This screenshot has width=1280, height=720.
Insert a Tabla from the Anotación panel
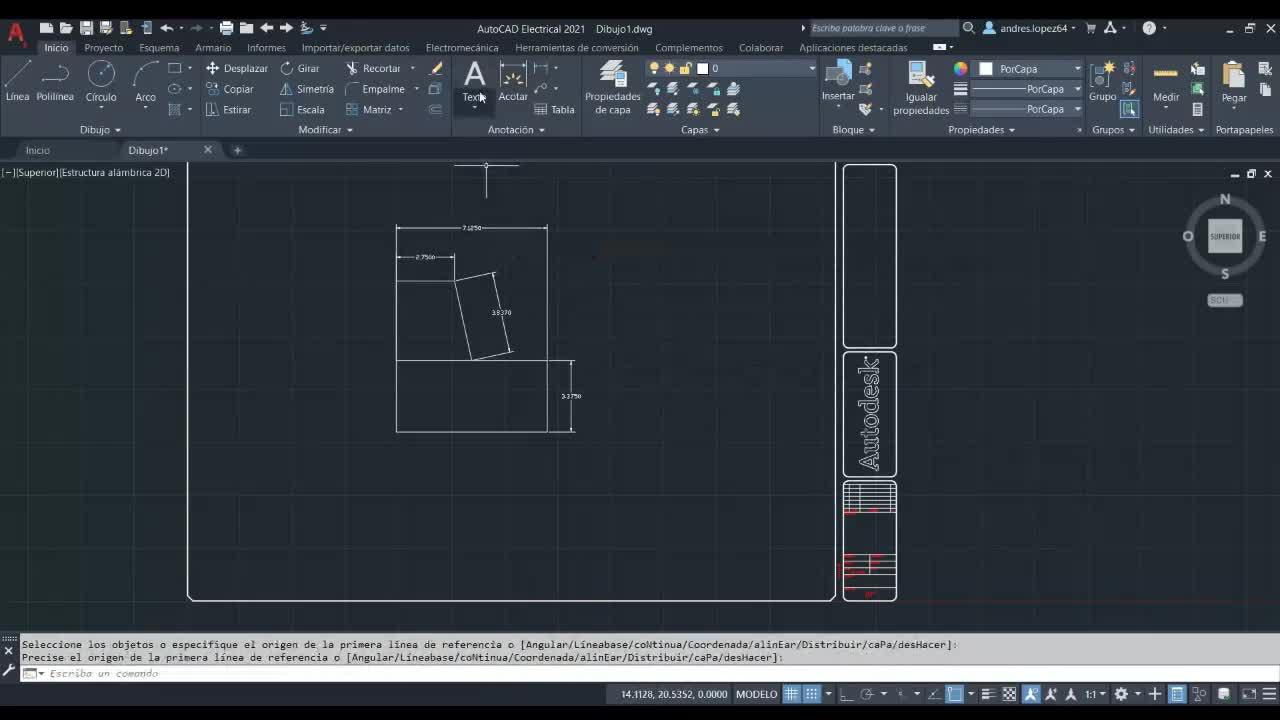point(555,110)
